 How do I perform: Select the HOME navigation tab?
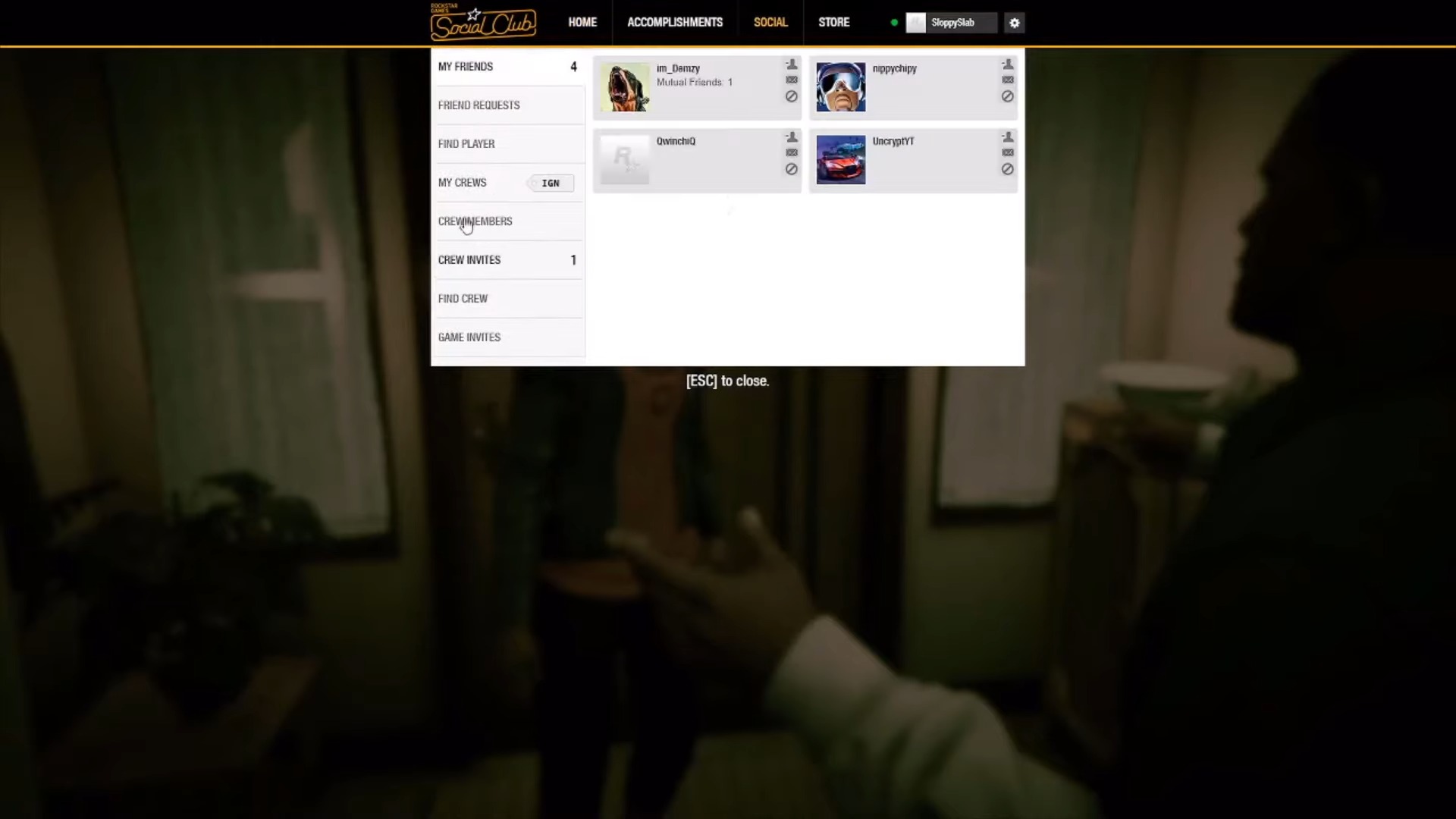(582, 22)
